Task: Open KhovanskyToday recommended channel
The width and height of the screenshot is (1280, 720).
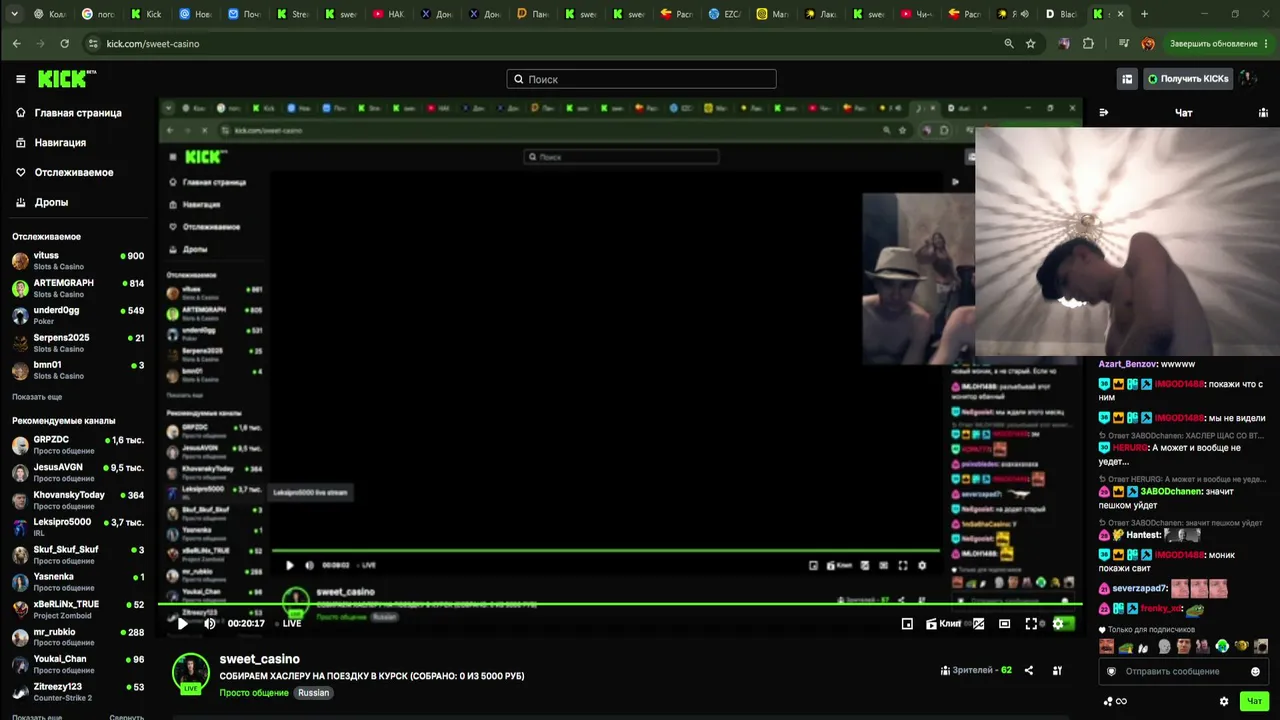Action: point(78,500)
